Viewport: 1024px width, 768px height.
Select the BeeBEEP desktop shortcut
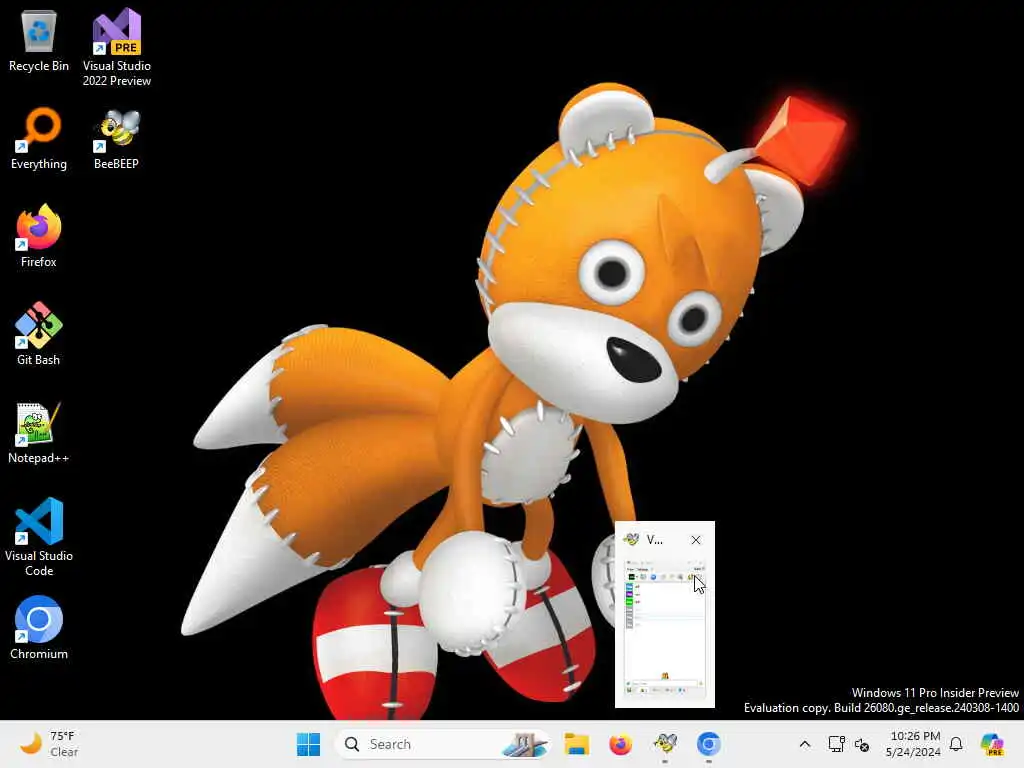coord(116,138)
